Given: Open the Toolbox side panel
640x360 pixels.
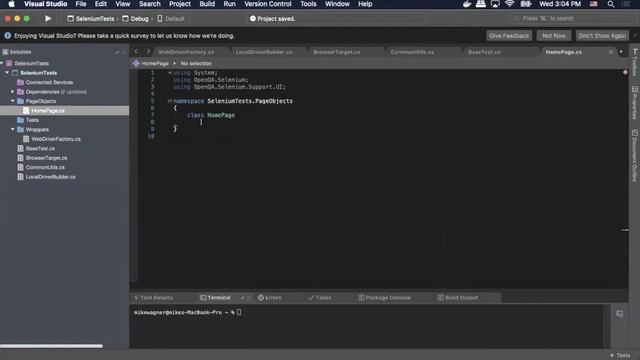Looking at the screenshot, I should point(635,62).
